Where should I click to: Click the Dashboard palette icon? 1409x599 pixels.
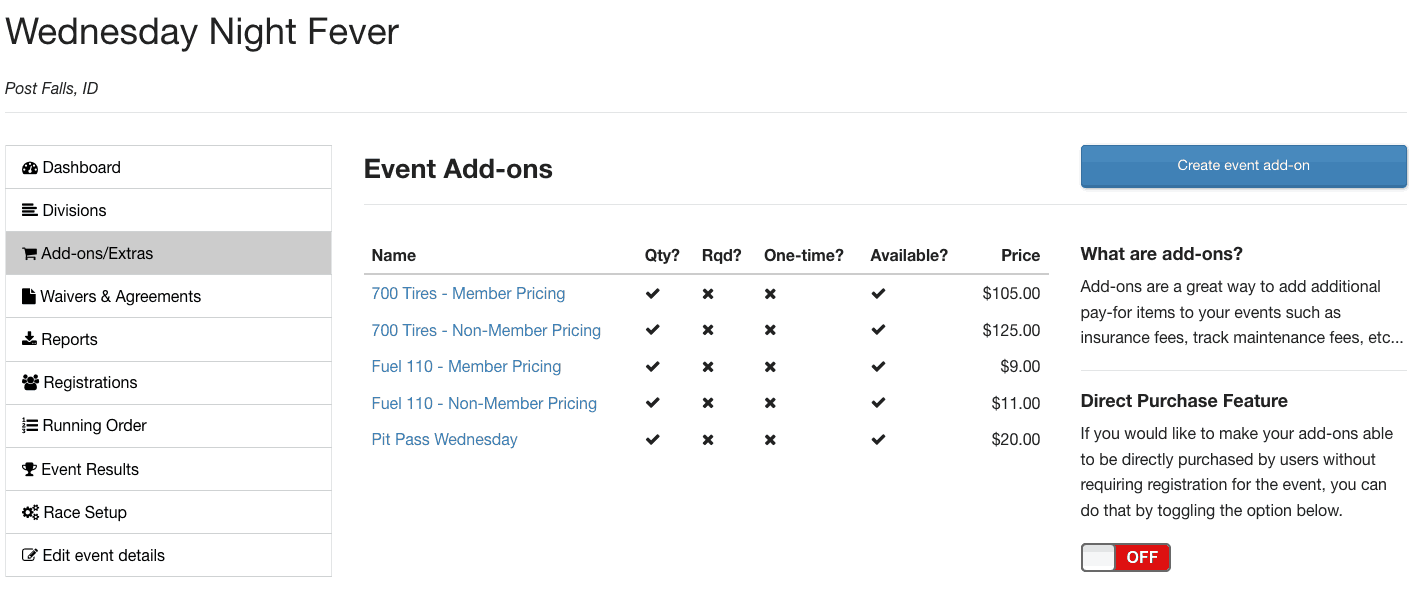coord(30,168)
